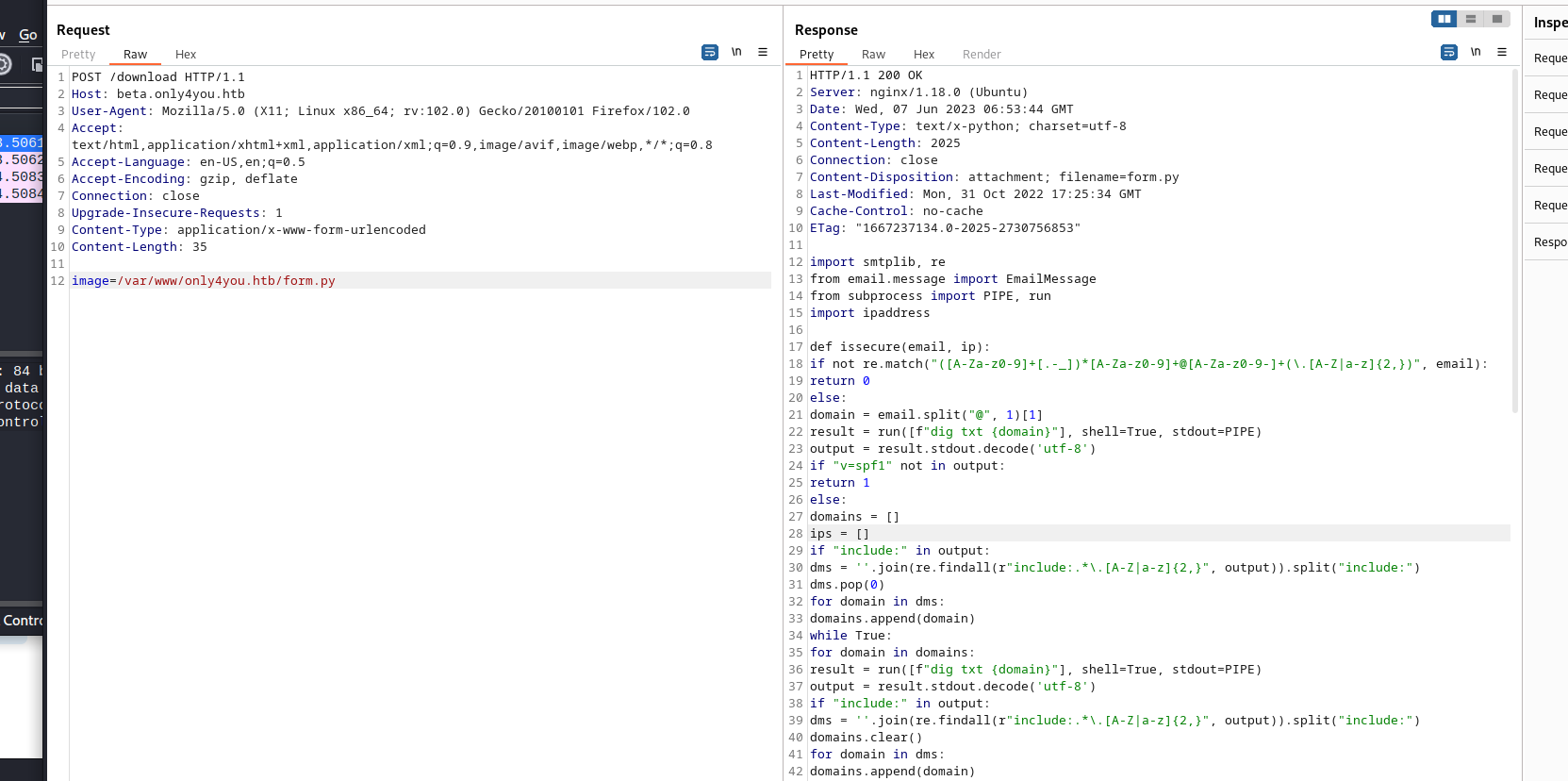Screen dimensions: 1568x781
Task: Click the 'Upgrade-Insecure-Requests: 1' header
Action: (176, 213)
